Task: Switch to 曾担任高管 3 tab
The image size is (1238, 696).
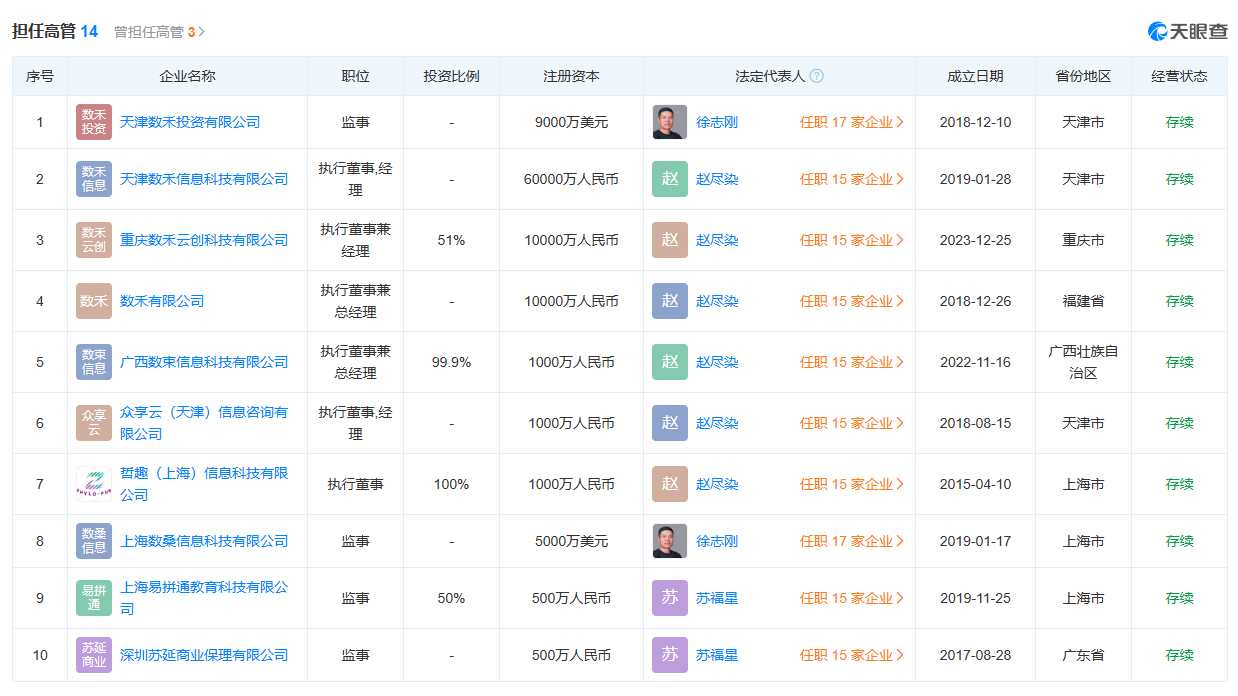Action: tap(159, 32)
